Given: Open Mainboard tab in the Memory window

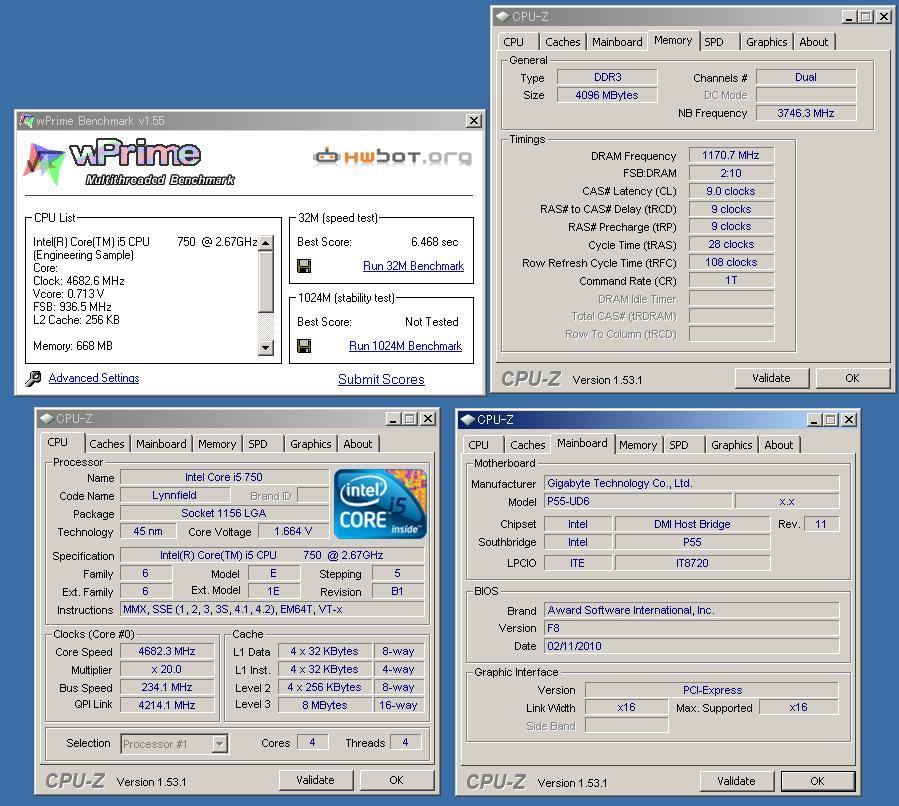Looking at the screenshot, I should (x=617, y=42).
